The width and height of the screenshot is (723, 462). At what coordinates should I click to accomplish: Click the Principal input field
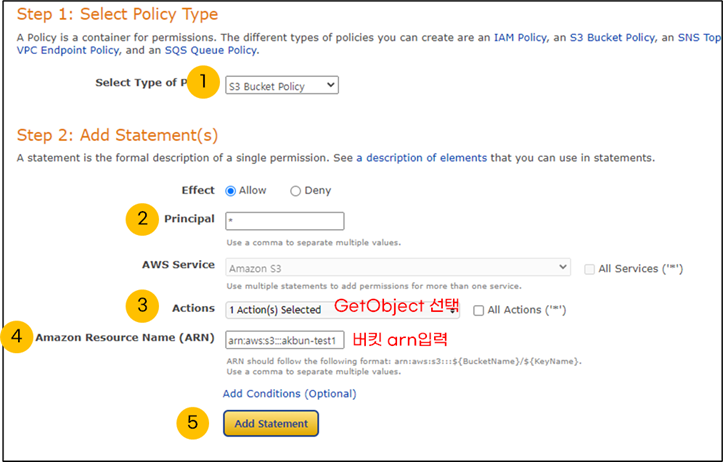[x=284, y=221]
